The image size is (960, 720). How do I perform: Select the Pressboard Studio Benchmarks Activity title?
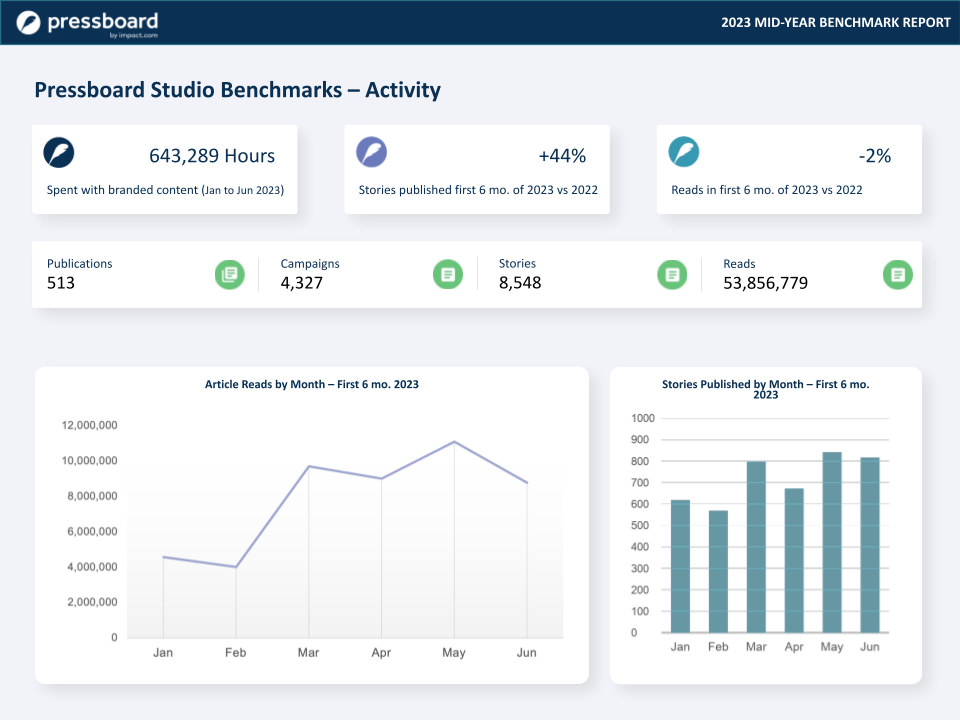(x=238, y=89)
